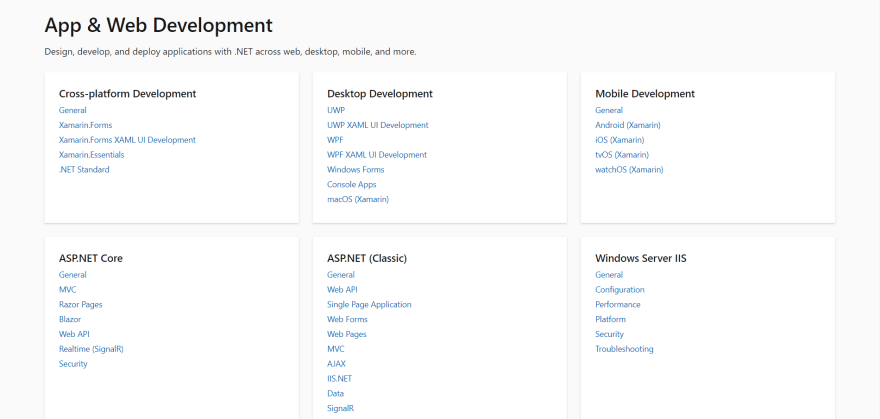Go to Performance under Windows Server IIS
The image size is (880, 419).
(x=618, y=305)
